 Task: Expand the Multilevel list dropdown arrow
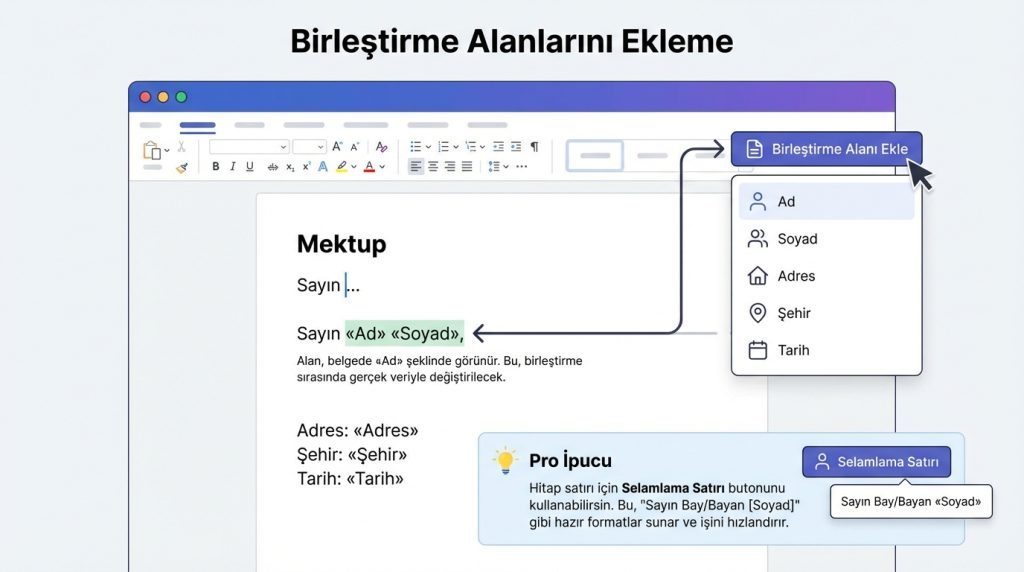point(482,147)
